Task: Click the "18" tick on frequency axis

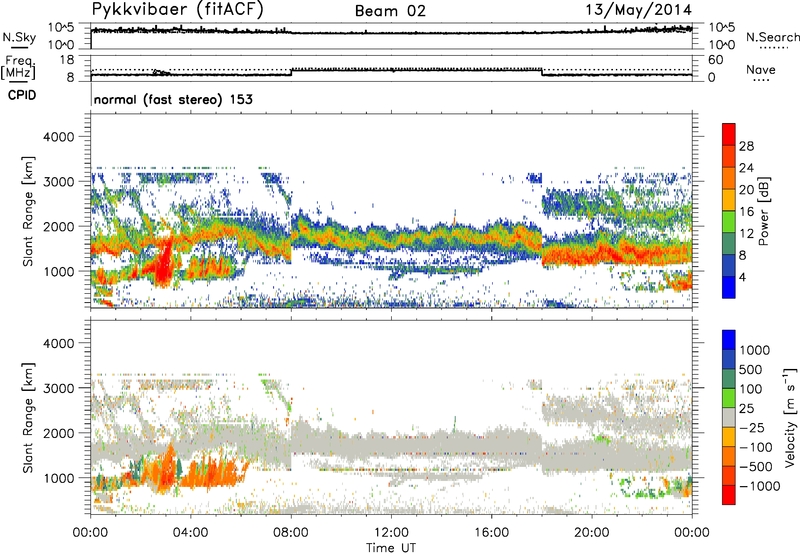Action: pyautogui.click(x=67, y=60)
